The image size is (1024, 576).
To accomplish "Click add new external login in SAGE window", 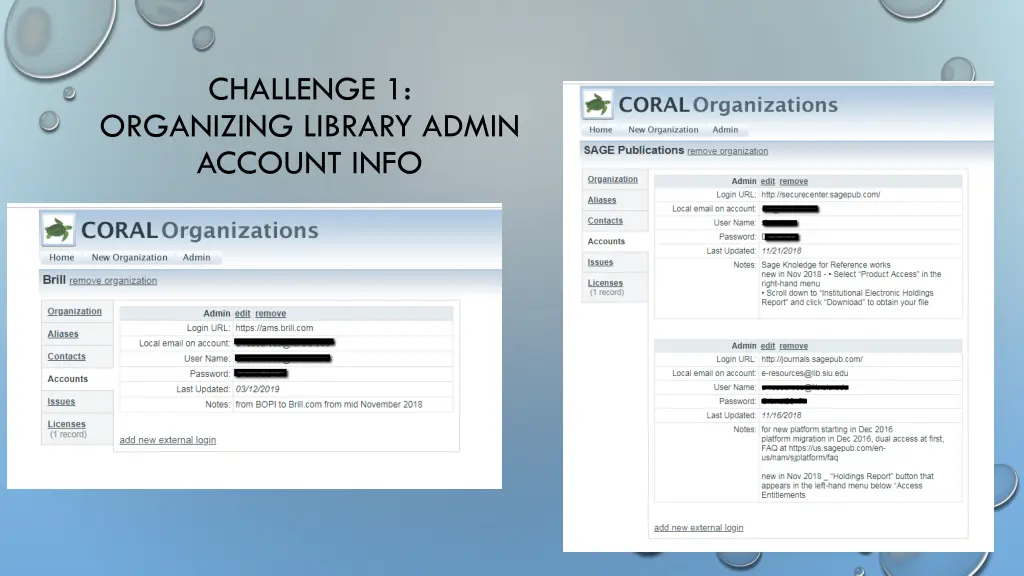I will 699,528.
